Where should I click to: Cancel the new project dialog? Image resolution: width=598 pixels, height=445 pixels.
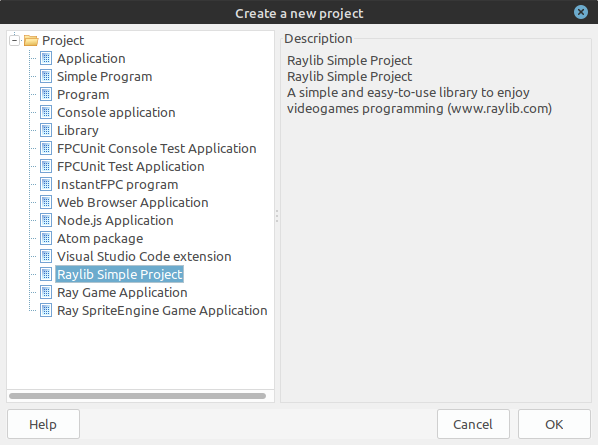473,424
